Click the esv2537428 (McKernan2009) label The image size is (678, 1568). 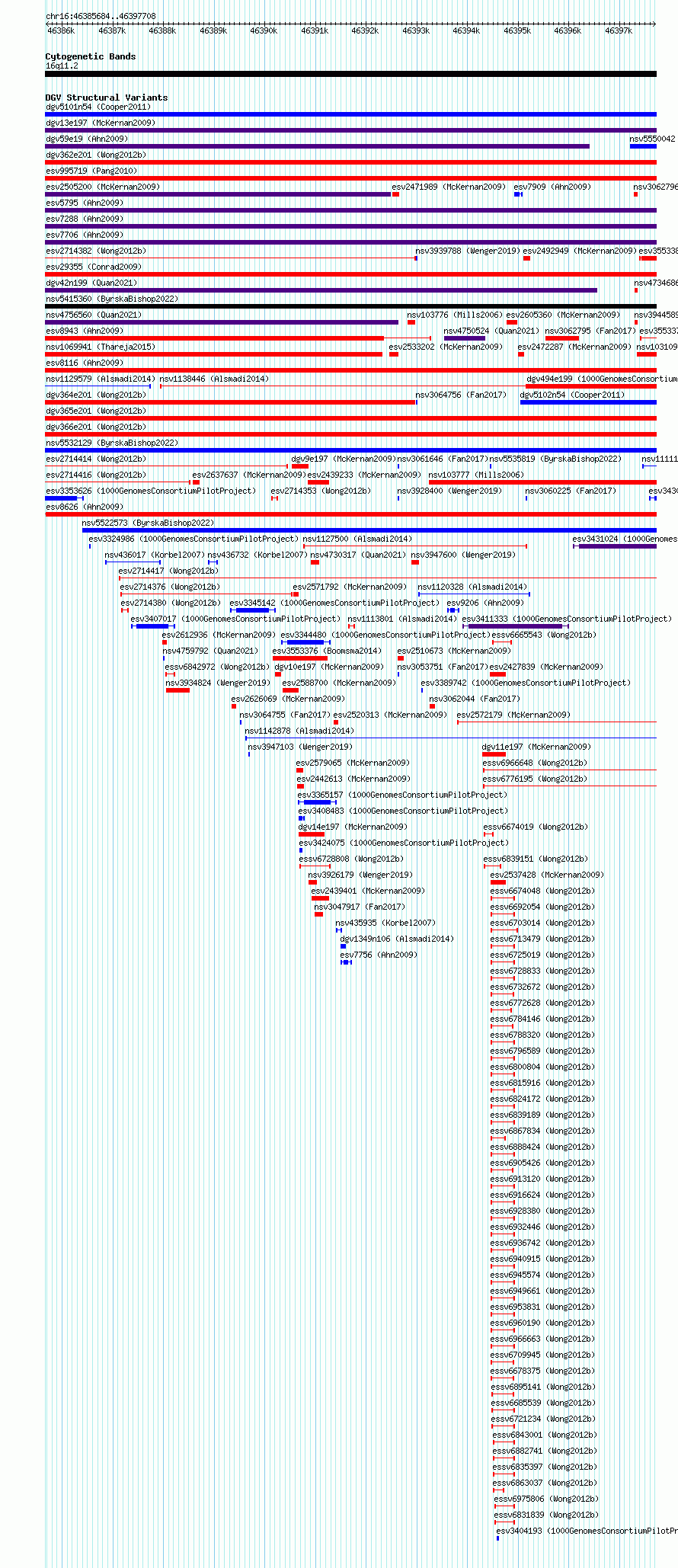pyautogui.click(x=547, y=875)
